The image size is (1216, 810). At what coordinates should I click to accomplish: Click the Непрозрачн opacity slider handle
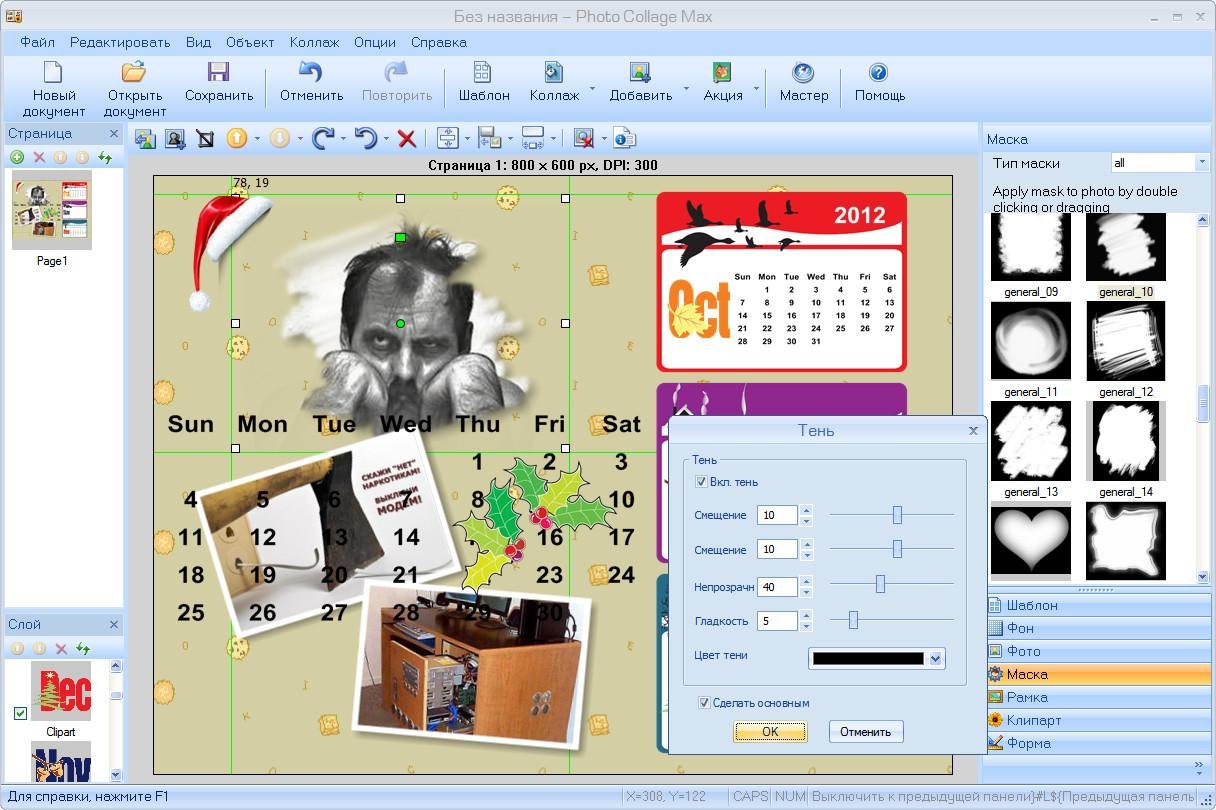tap(880, 584)
